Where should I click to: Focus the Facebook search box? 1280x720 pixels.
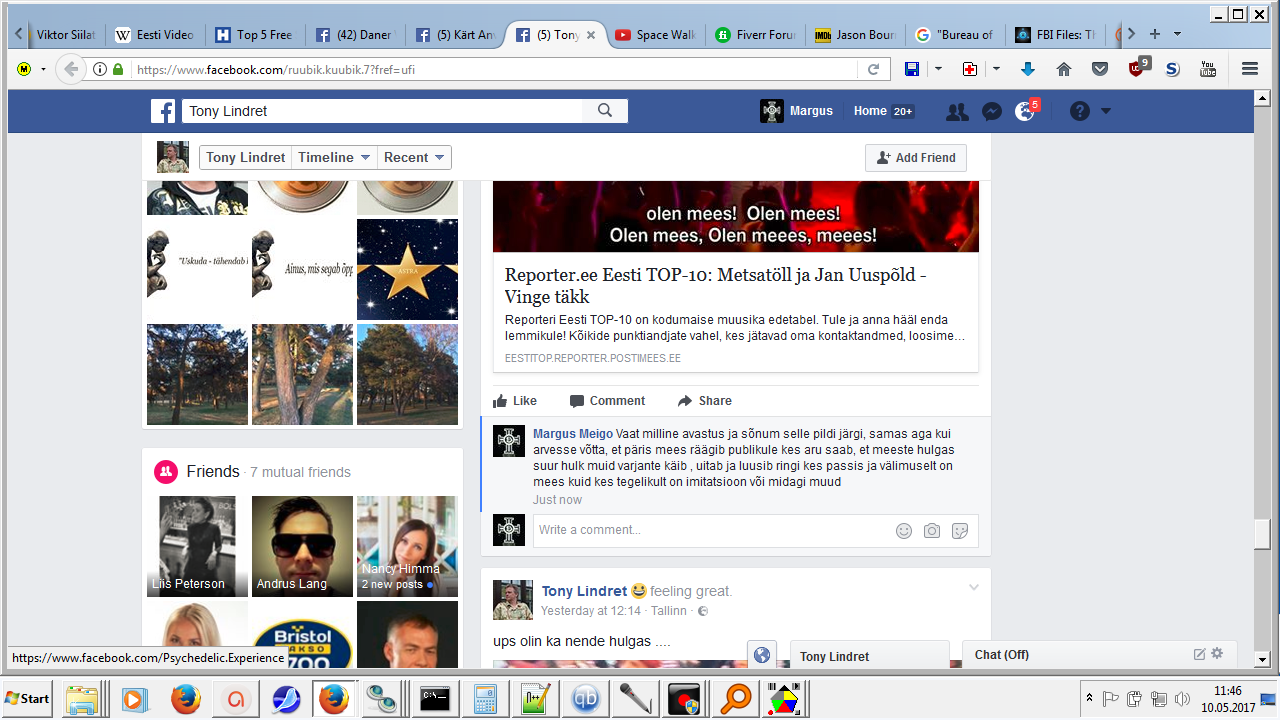tap(384, 111)
